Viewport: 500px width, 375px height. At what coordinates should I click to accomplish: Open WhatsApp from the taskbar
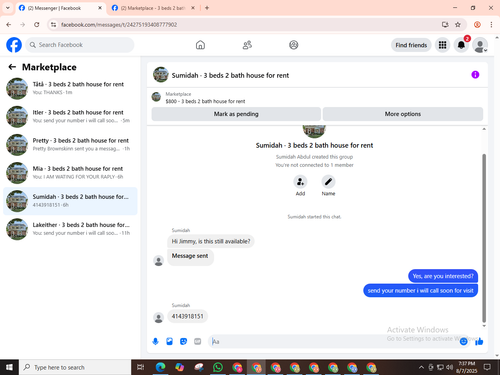tap(218, 367)
